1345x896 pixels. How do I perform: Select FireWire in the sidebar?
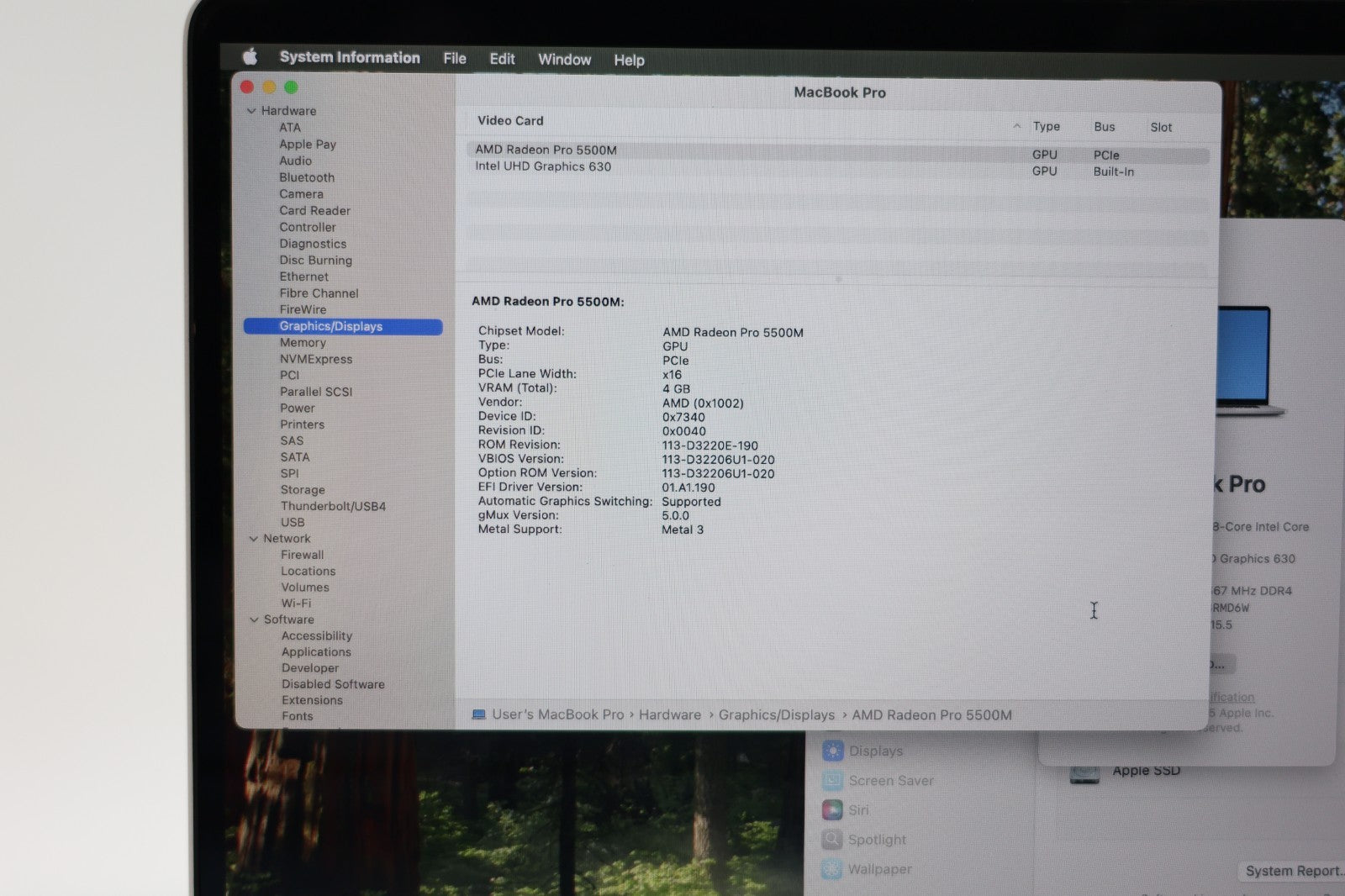[303, 309]
